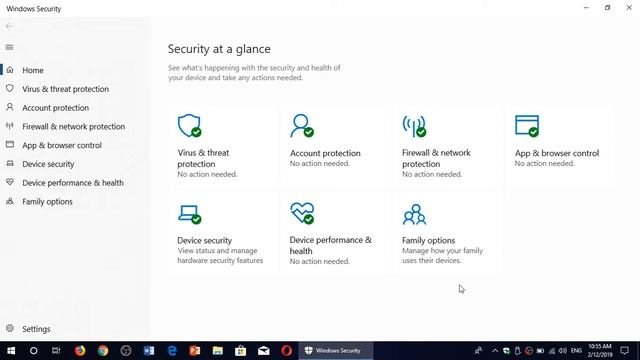This screenshot has height=360, width=640.
Task: Go to Home in the sidebar
Action: 33,70
